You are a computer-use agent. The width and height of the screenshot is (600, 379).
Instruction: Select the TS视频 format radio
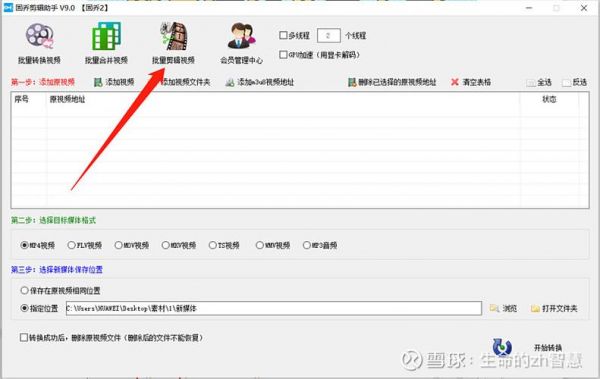212,245
